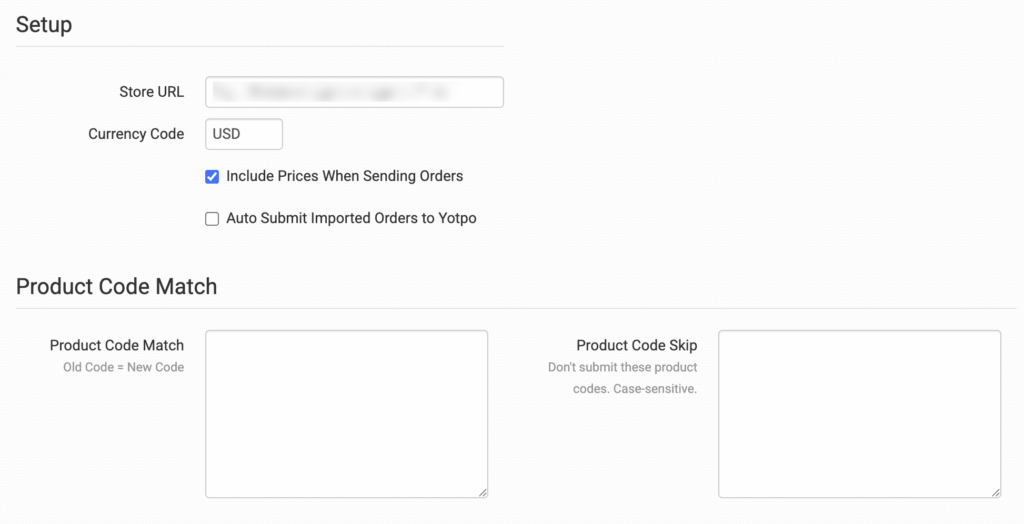Screen dimensions: 1024x524
Task: Click the "Product Code Match" textarea label
Action: pyautogui.click(x=117, y=346)
